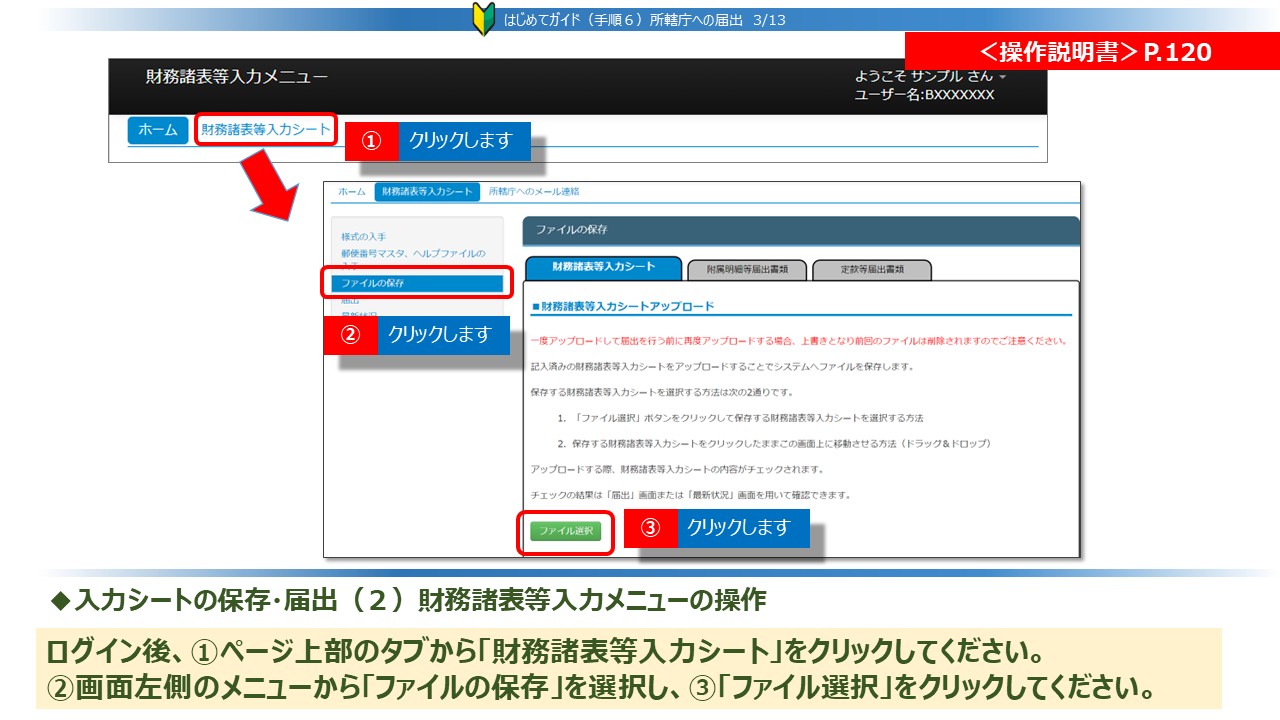Click the red ① step marker
This screenshot has height=720, width=1280.
coord(371,141)
